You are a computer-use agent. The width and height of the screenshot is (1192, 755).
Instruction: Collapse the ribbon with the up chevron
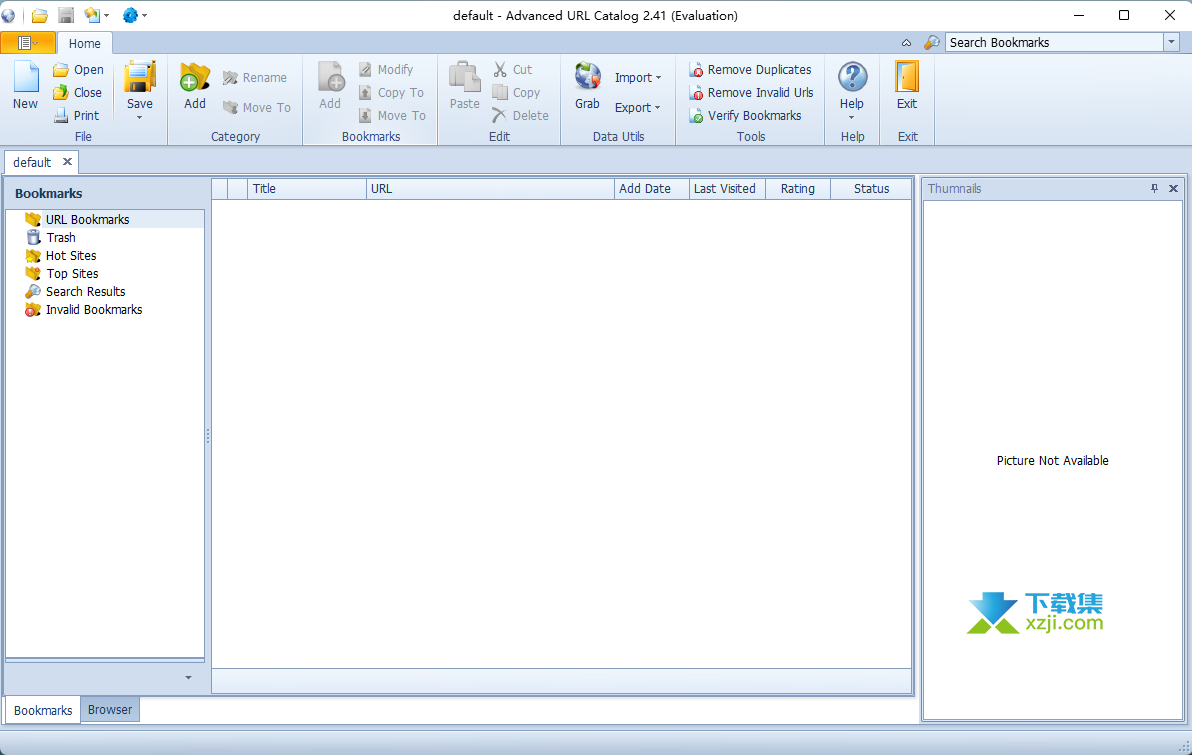906,43
